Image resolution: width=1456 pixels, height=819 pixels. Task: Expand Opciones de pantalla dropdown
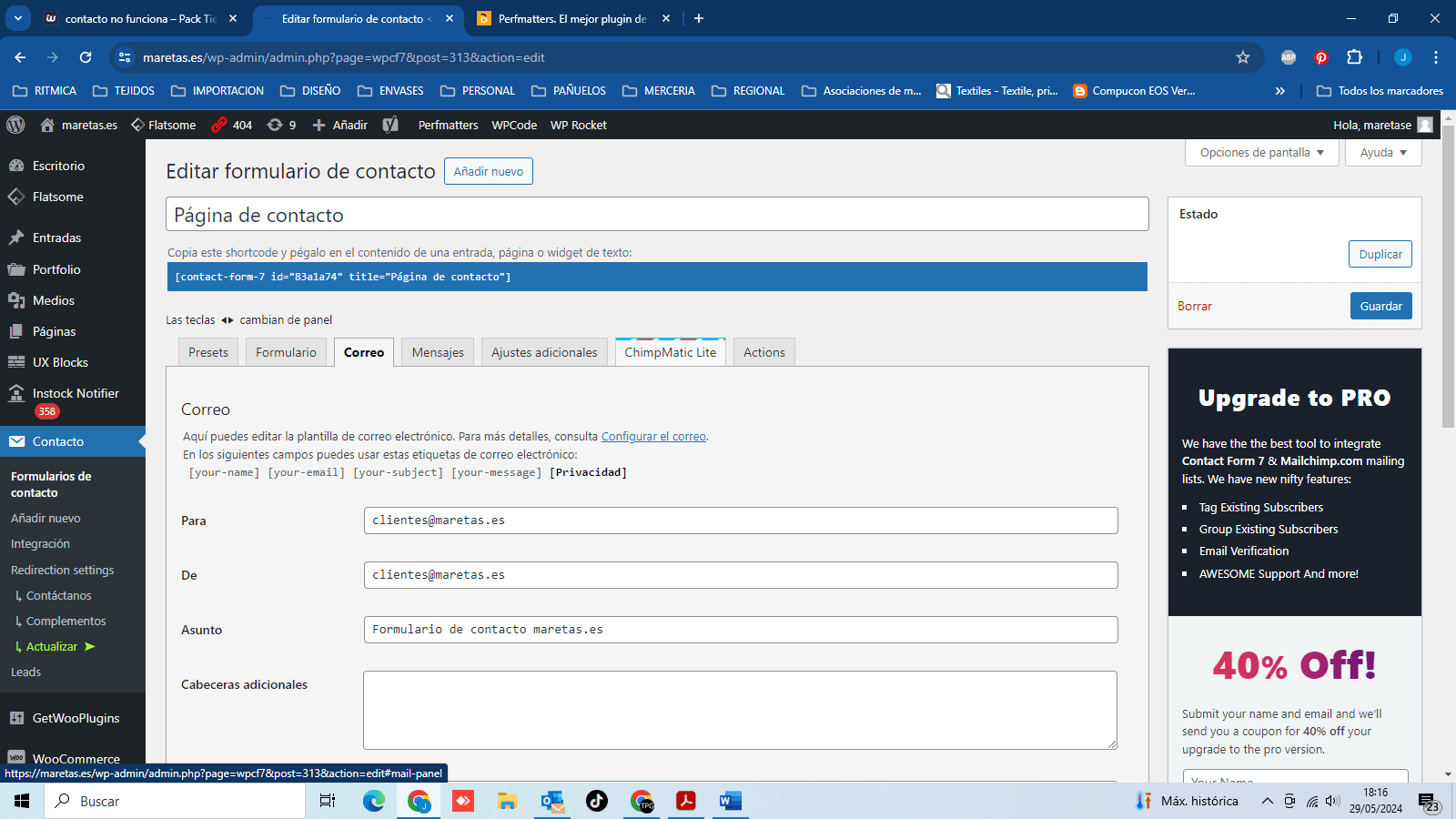1262,152
